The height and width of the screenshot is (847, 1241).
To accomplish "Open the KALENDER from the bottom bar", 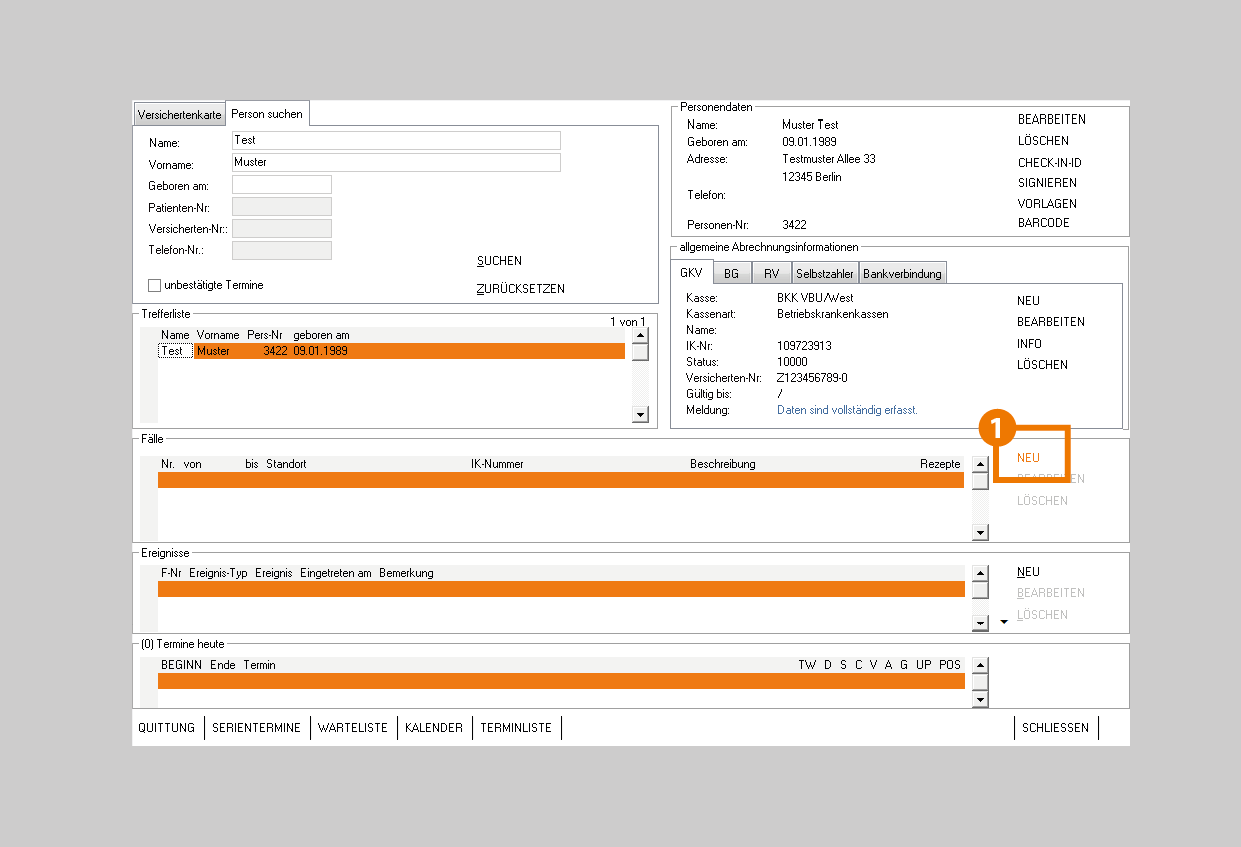I will [433, 728].
